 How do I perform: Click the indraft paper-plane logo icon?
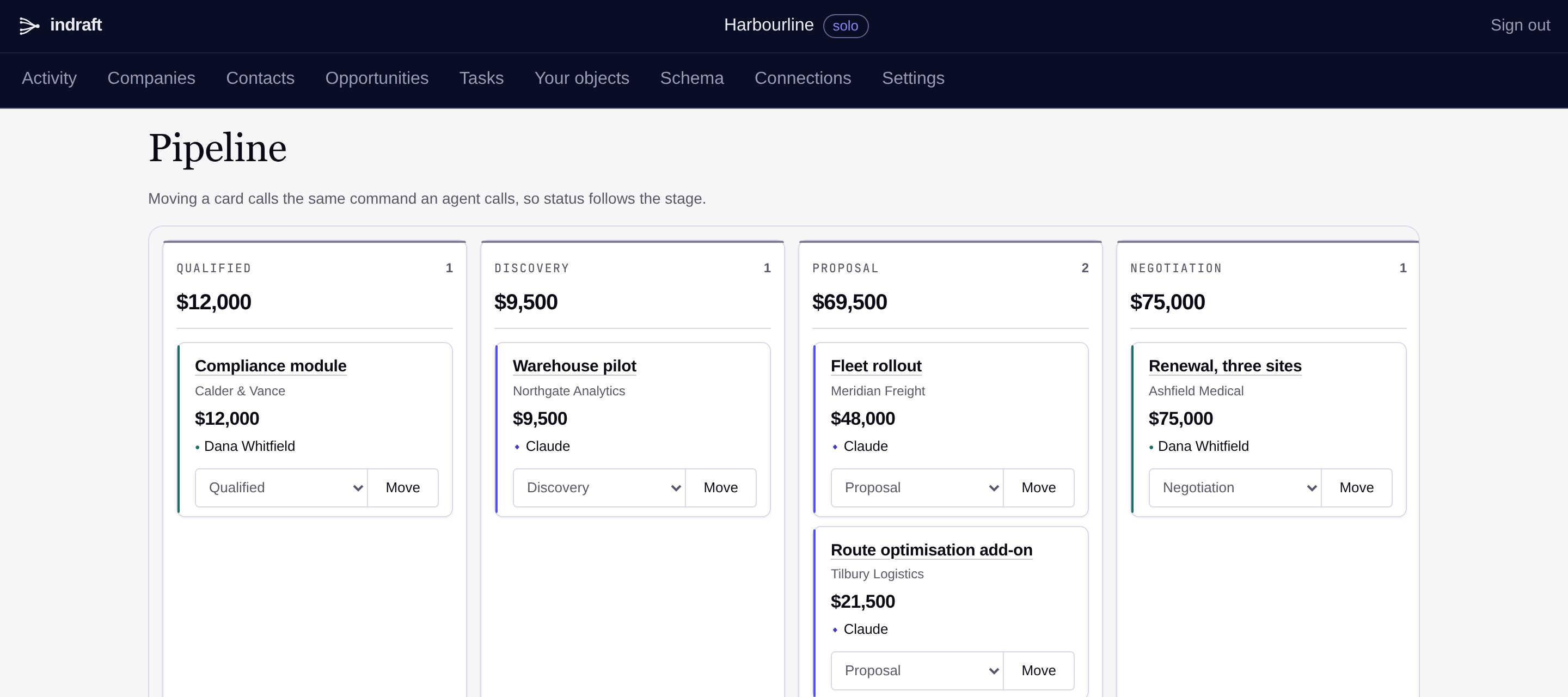(29, 26)
